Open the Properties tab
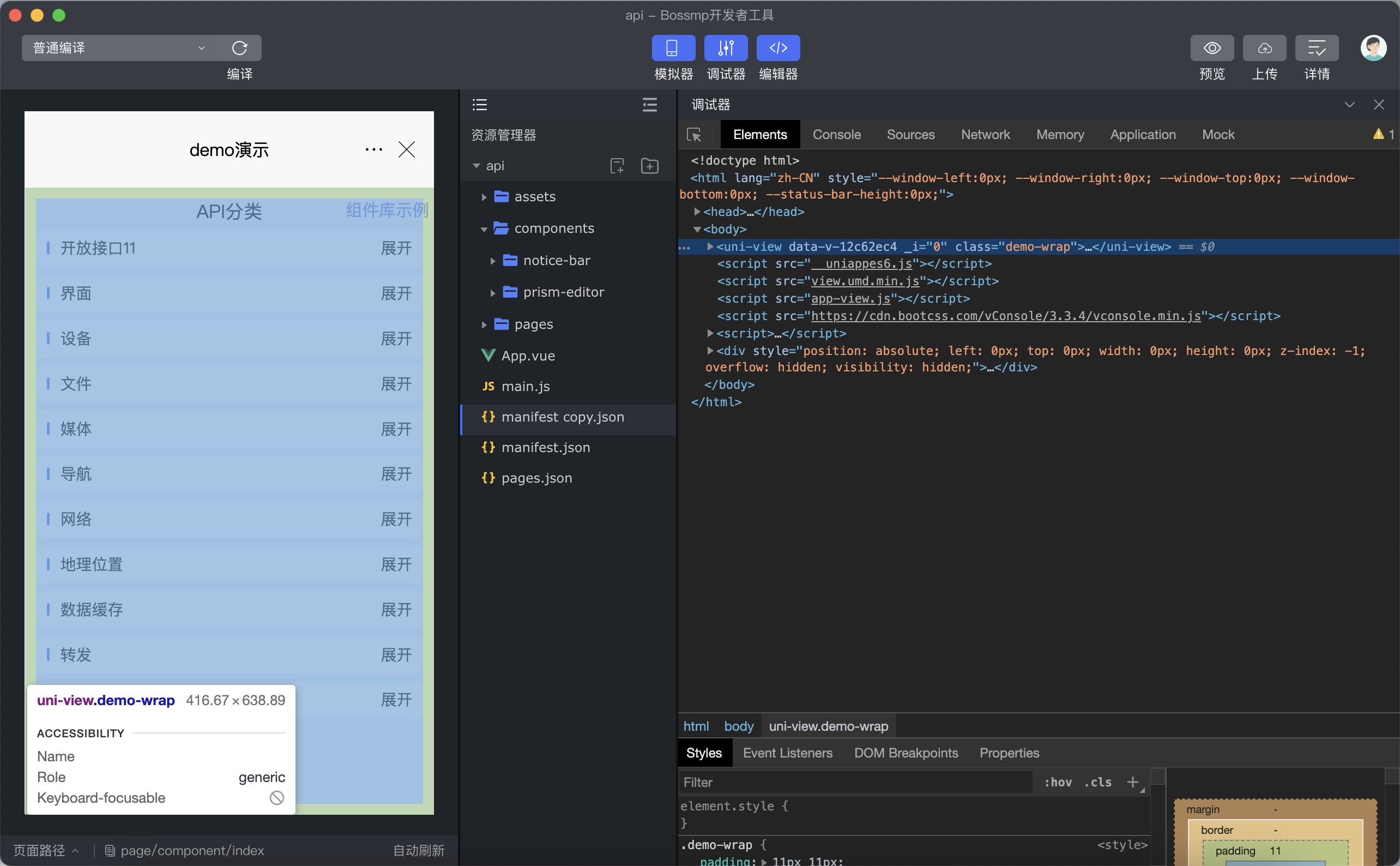Screen dimensions: 1400x866 pyautogui.click(x=1009, y=753)
